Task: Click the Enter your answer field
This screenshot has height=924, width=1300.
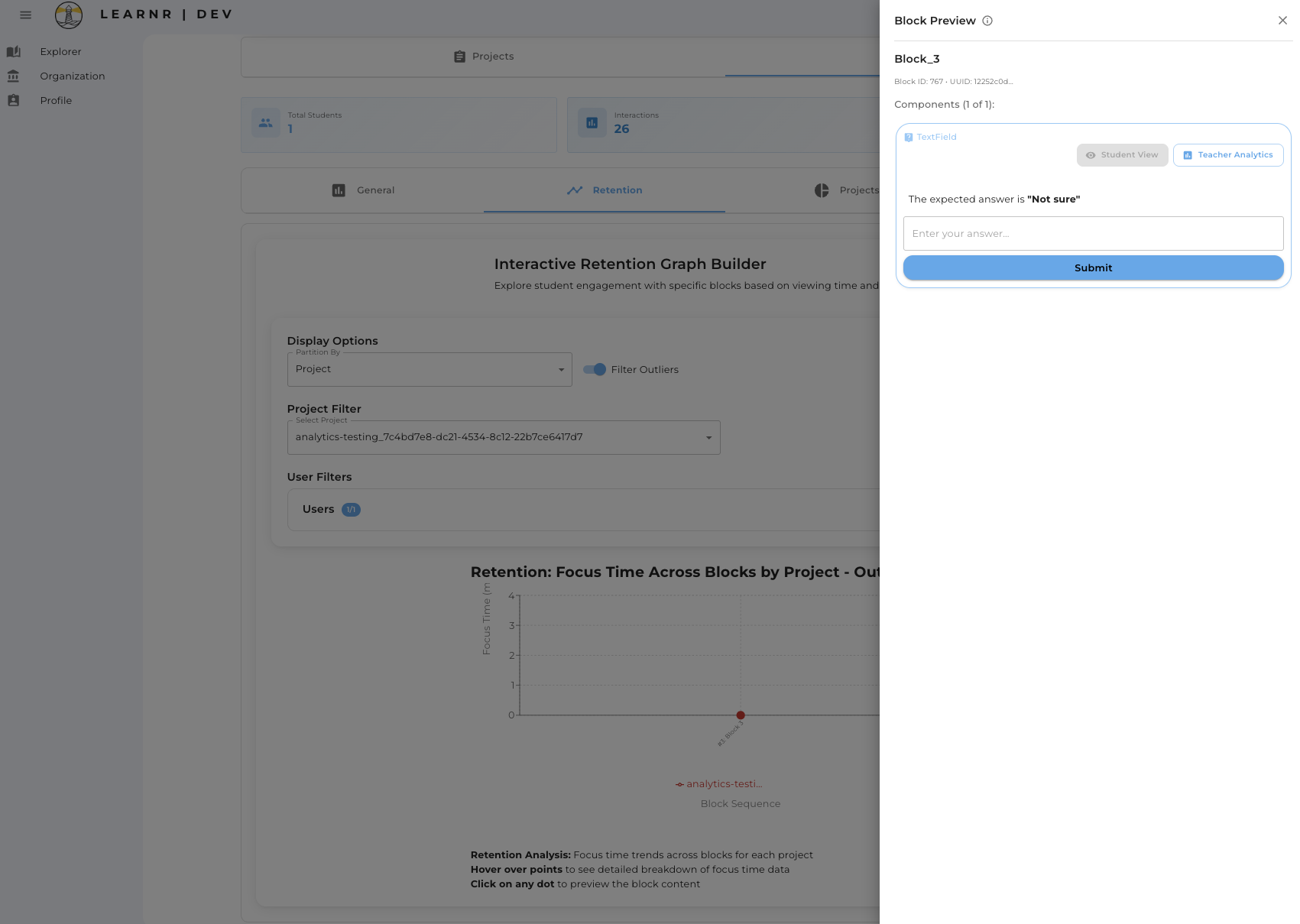Action: pyautogui.click(x=1092, y=233)
